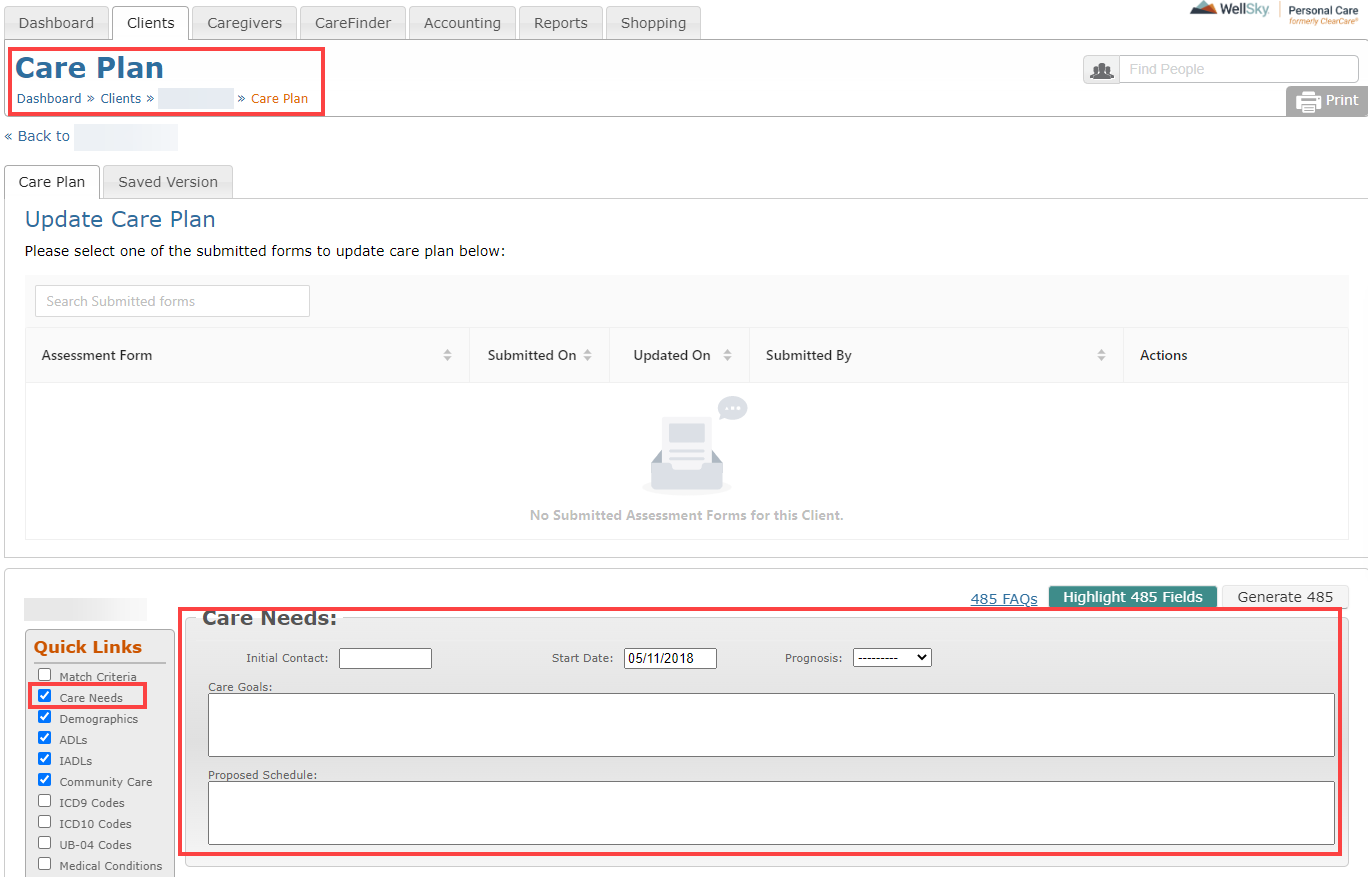Viewport: 1368px width, 877px height.
Task: Click the Highlight 485 Fields button
Action: click(1132, 597)
